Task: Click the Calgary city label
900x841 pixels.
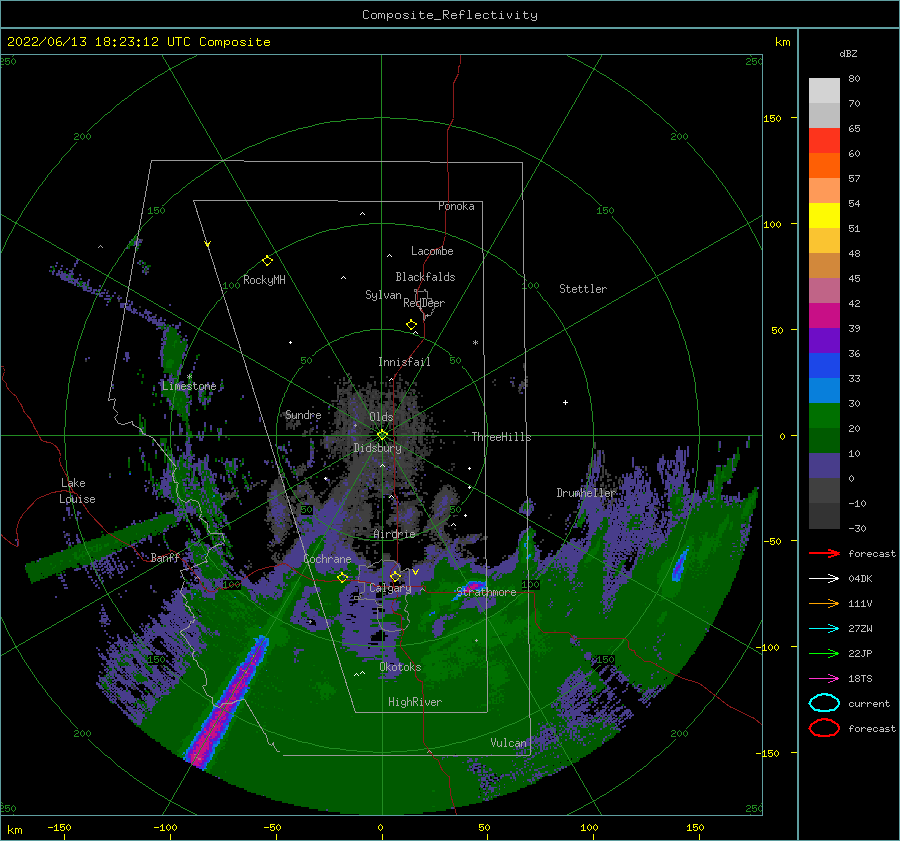Action: [390, 588]
